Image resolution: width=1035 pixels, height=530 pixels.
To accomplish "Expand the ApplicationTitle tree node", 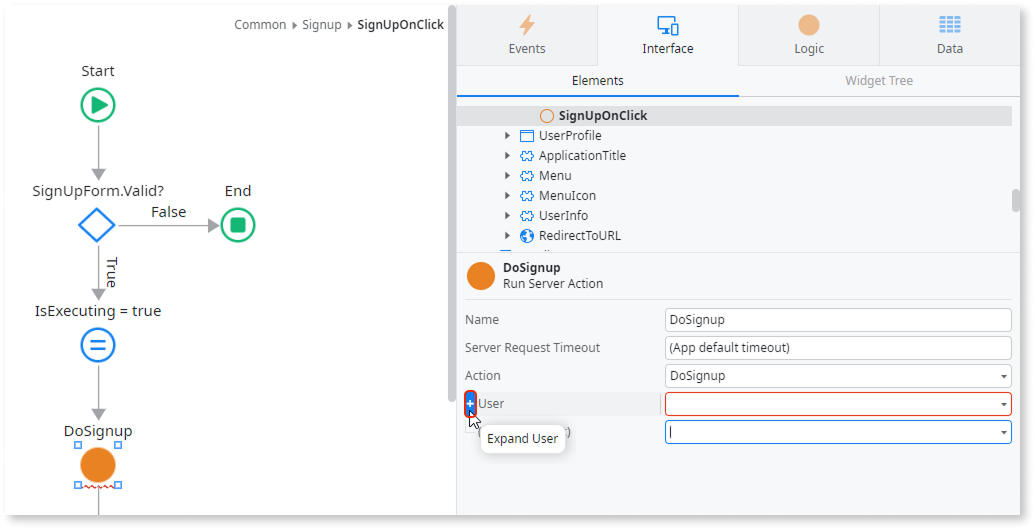I will pyautogui.click(x=507, y=156).
